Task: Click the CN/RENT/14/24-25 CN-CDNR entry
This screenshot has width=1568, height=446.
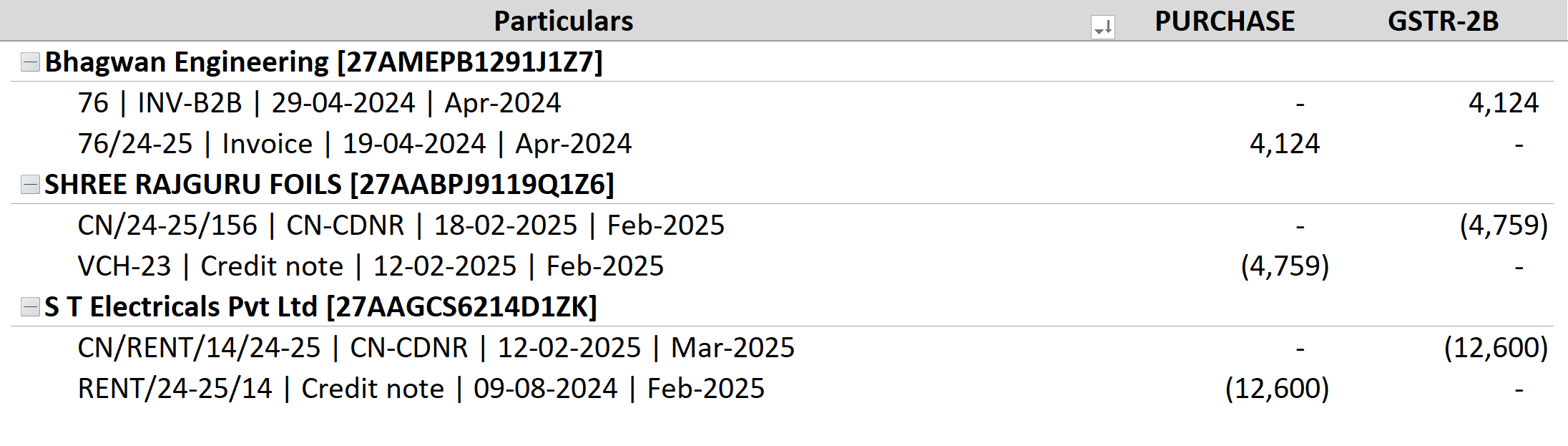Action: (x=436, y=348)
